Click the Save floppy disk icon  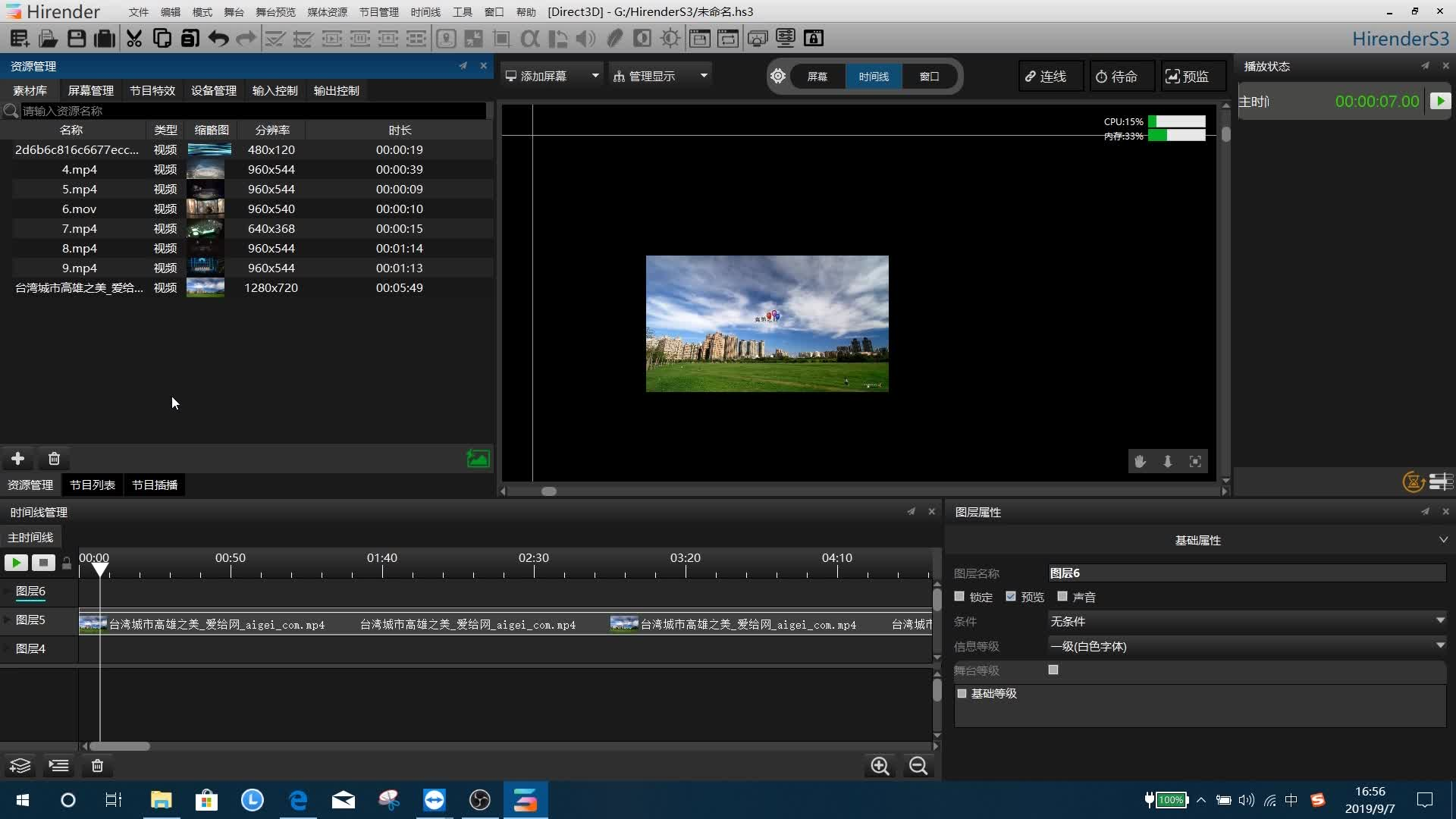click(x=76, y=38)
